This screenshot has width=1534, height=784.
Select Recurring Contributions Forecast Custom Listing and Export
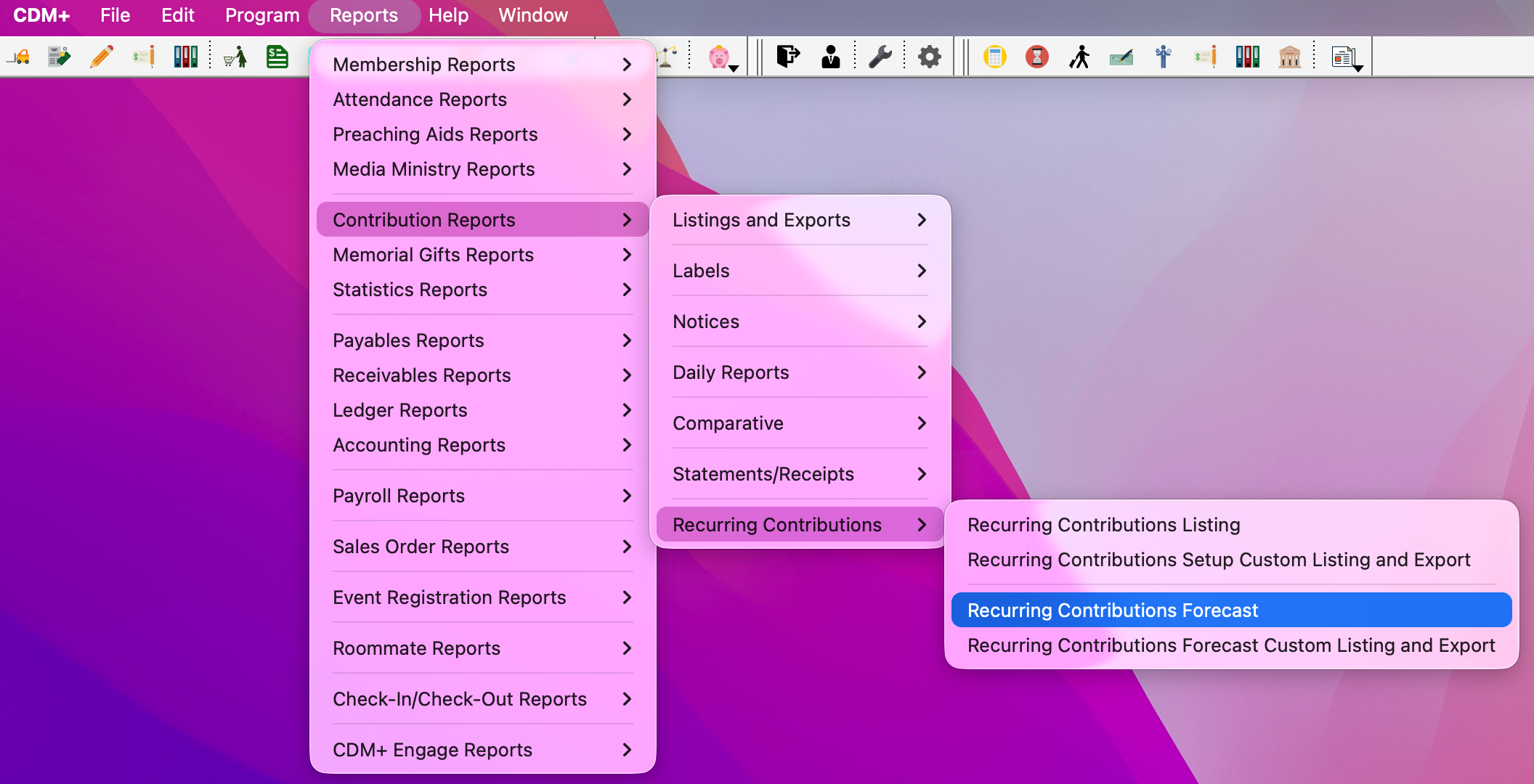(x=1231, y=645)
